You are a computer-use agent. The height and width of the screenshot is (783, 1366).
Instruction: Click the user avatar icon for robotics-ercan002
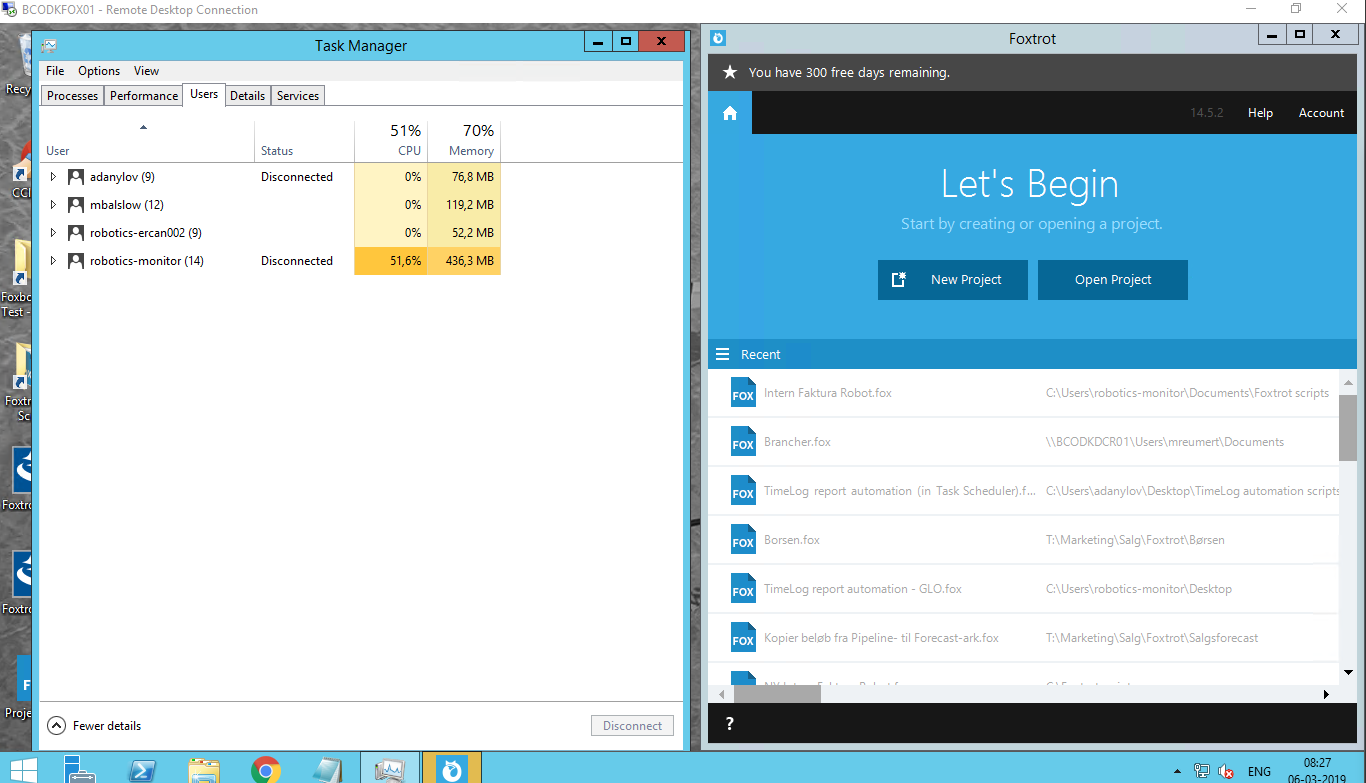point(76,233)
